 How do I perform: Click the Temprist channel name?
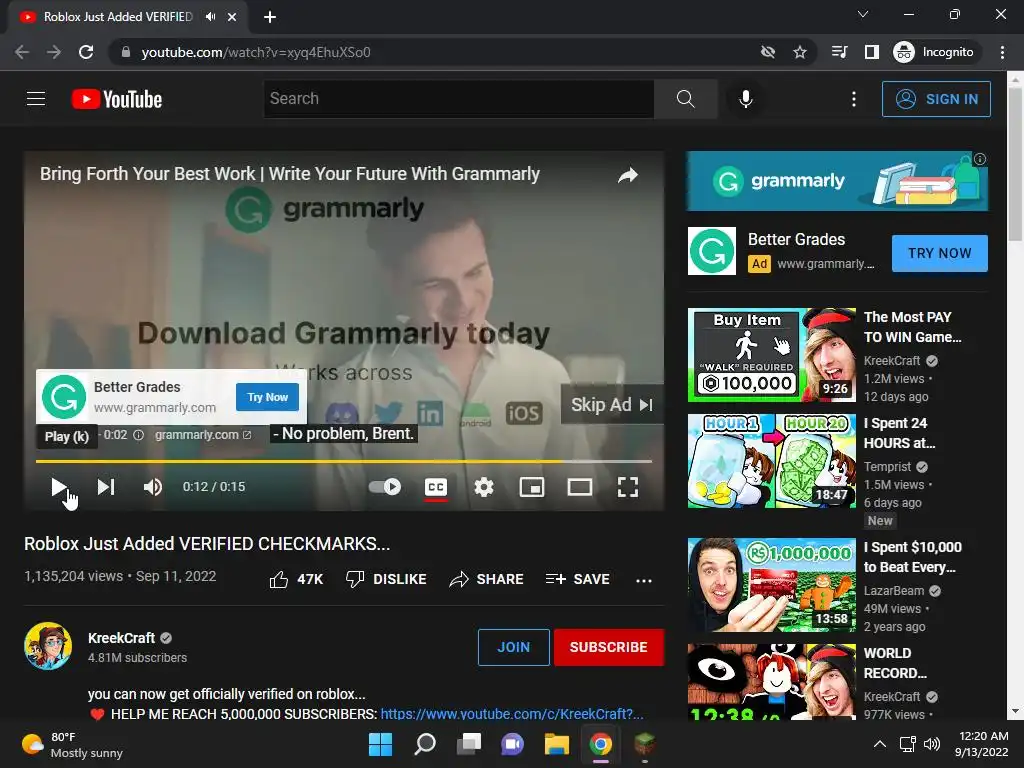tap(887, 467)
